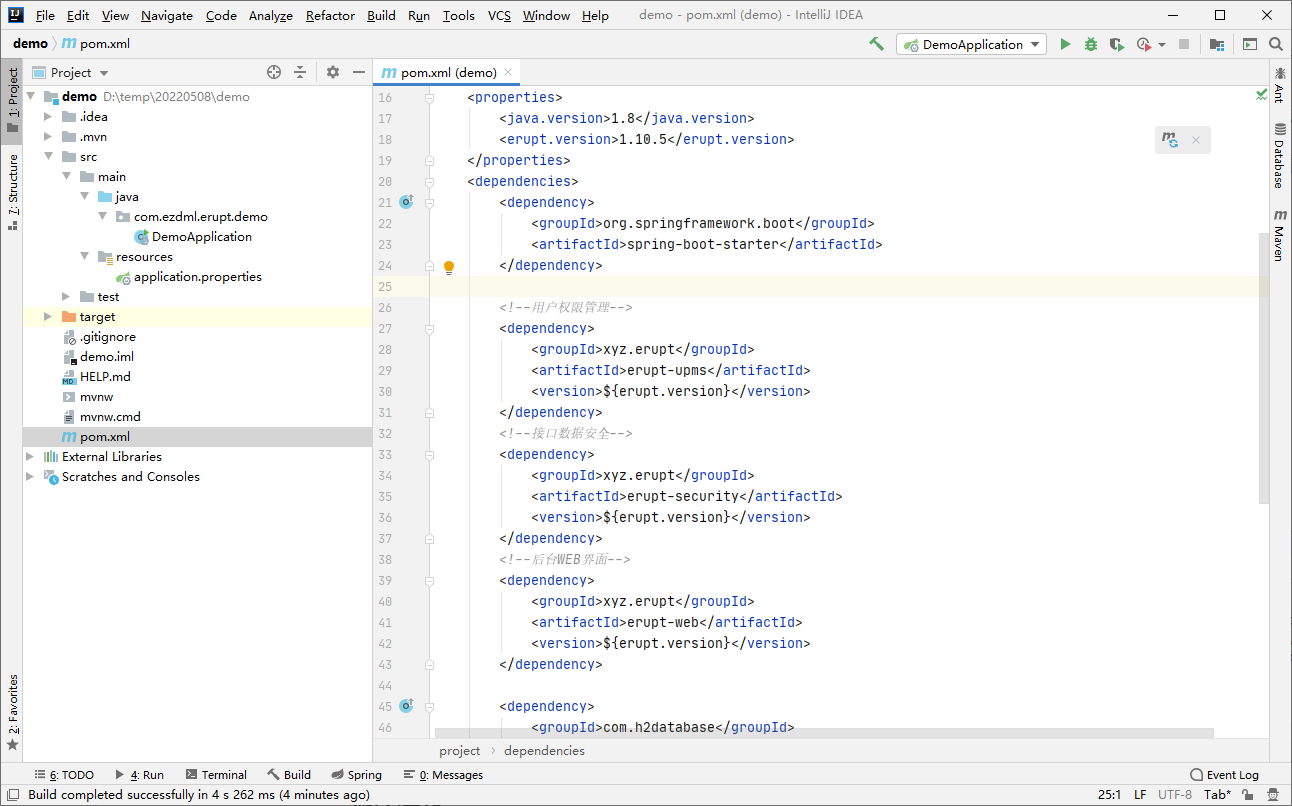Open the VCS menu
Viewport: 1292px width, 806px height.
coord(499,15)
